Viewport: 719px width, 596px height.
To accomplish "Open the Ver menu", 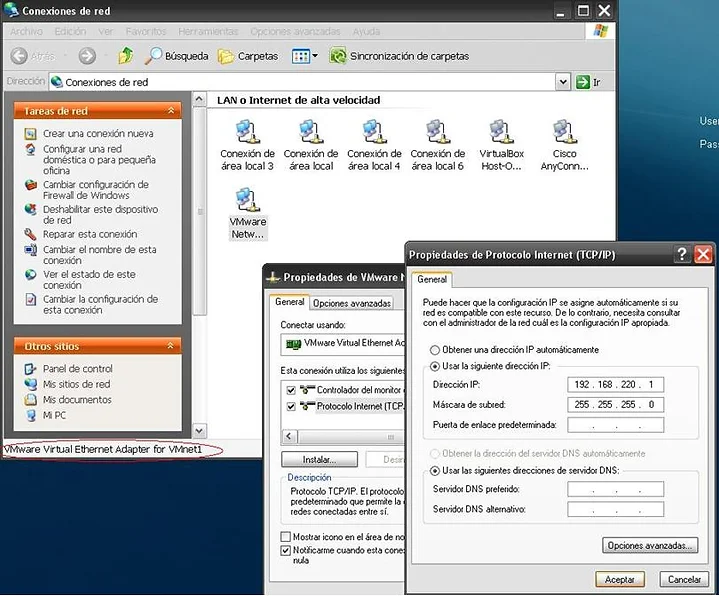I will 105,31.
